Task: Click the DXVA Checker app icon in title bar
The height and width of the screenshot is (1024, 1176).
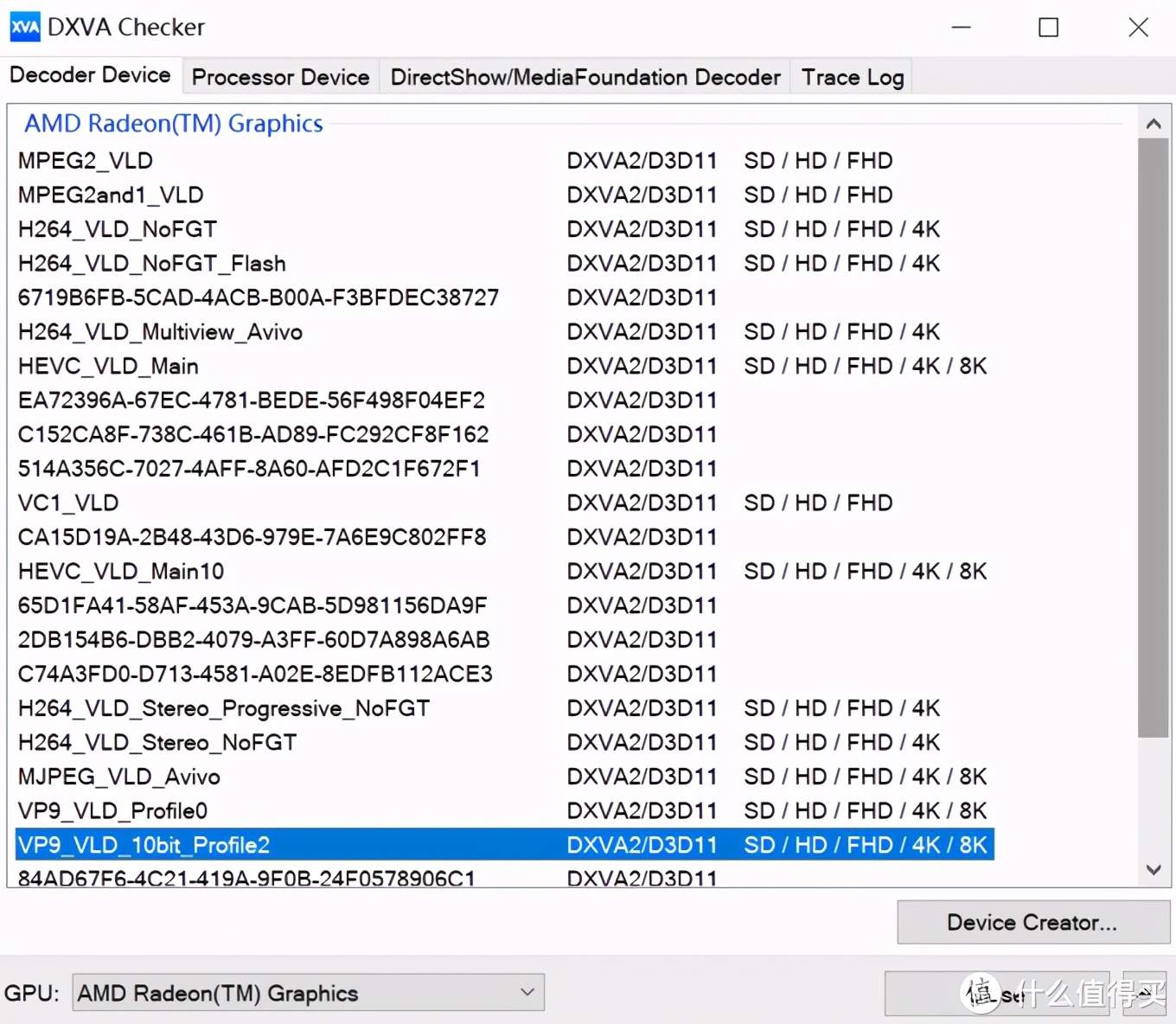Action: pos(24,27)
